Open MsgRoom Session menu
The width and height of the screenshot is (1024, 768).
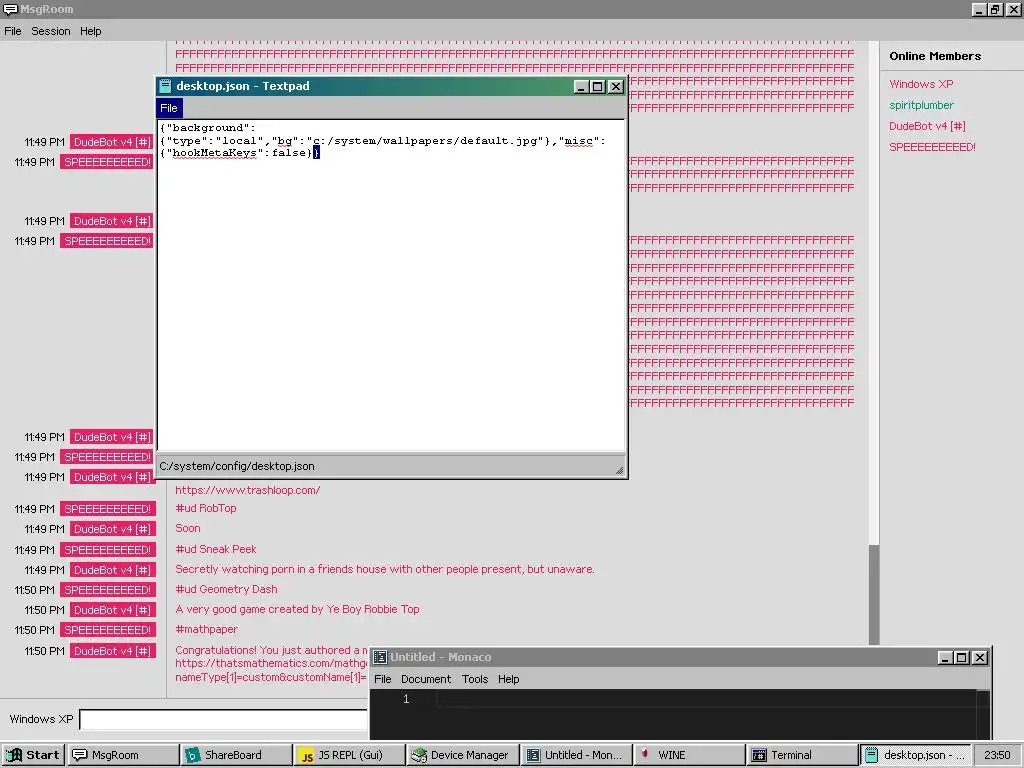pyautogui.click(x=50, y=31)
